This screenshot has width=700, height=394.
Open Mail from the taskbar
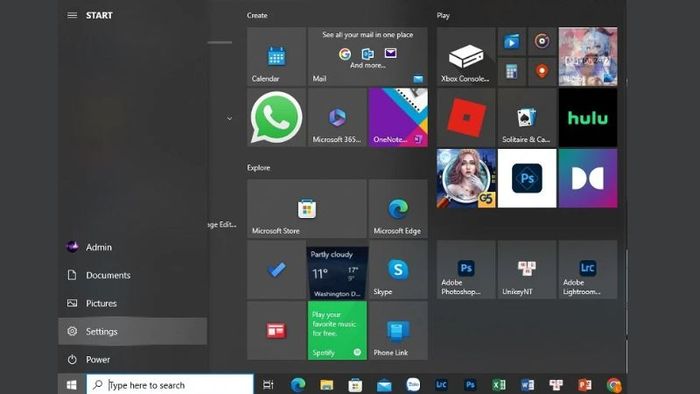[x=383, y=385]
